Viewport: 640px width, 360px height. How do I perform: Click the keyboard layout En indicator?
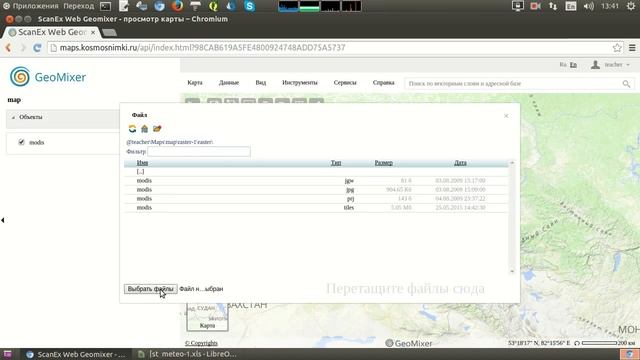point(571,6)
